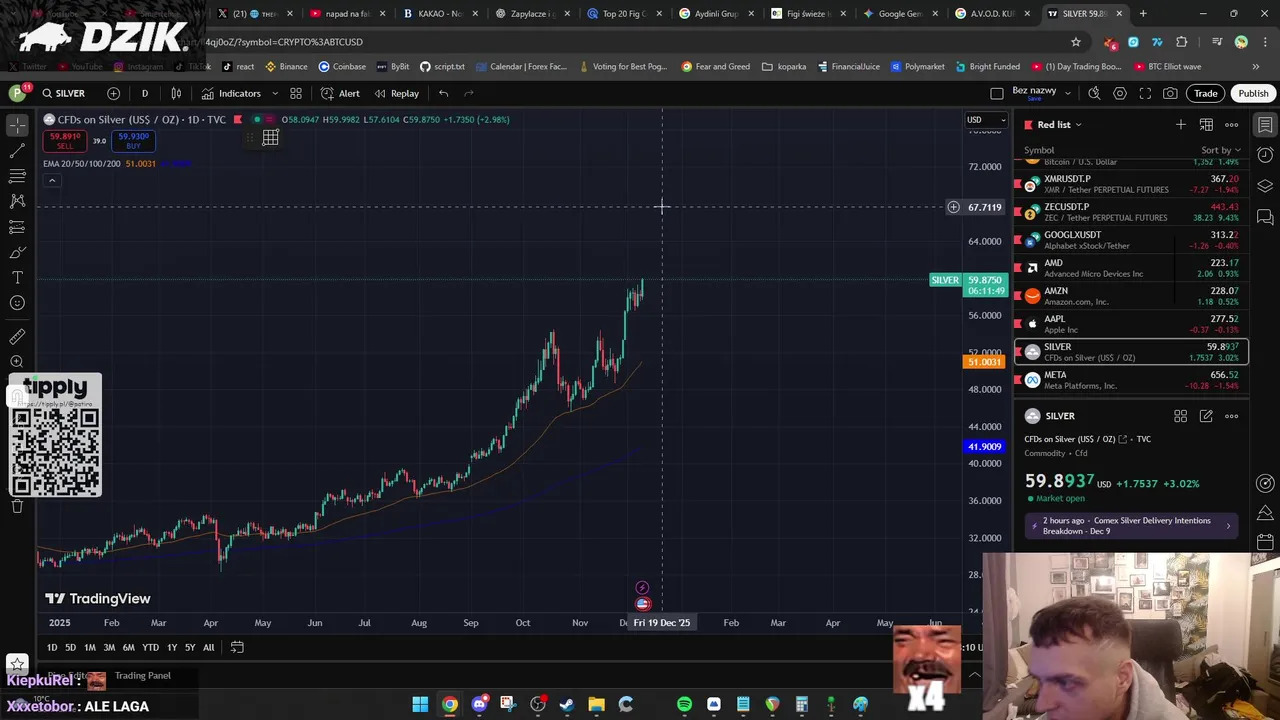Click the SILVER symbol search field
Viewport: 1280px width, 720px height.
coord(63,93)
